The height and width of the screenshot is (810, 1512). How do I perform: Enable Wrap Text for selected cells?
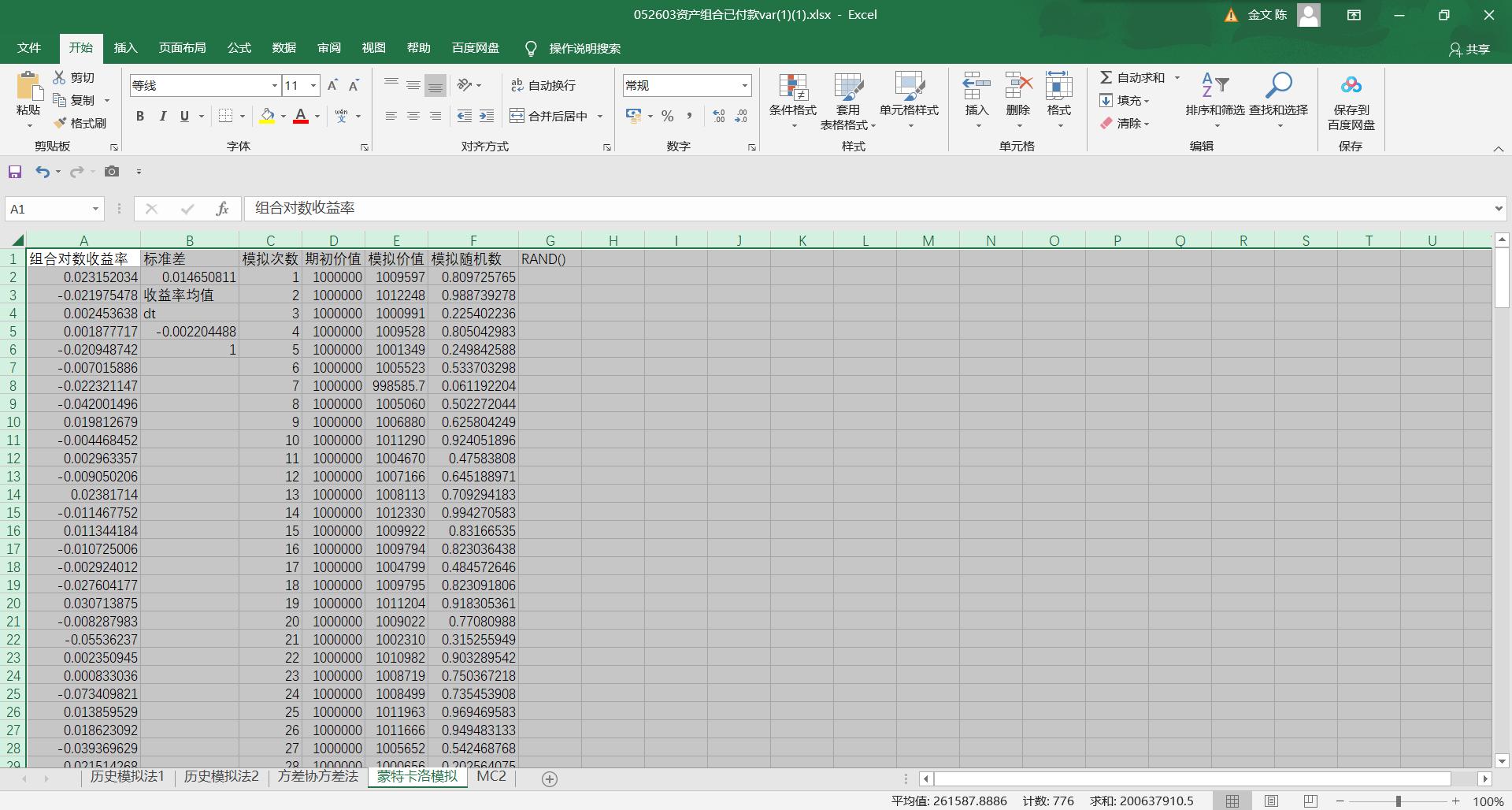(543, 85)
